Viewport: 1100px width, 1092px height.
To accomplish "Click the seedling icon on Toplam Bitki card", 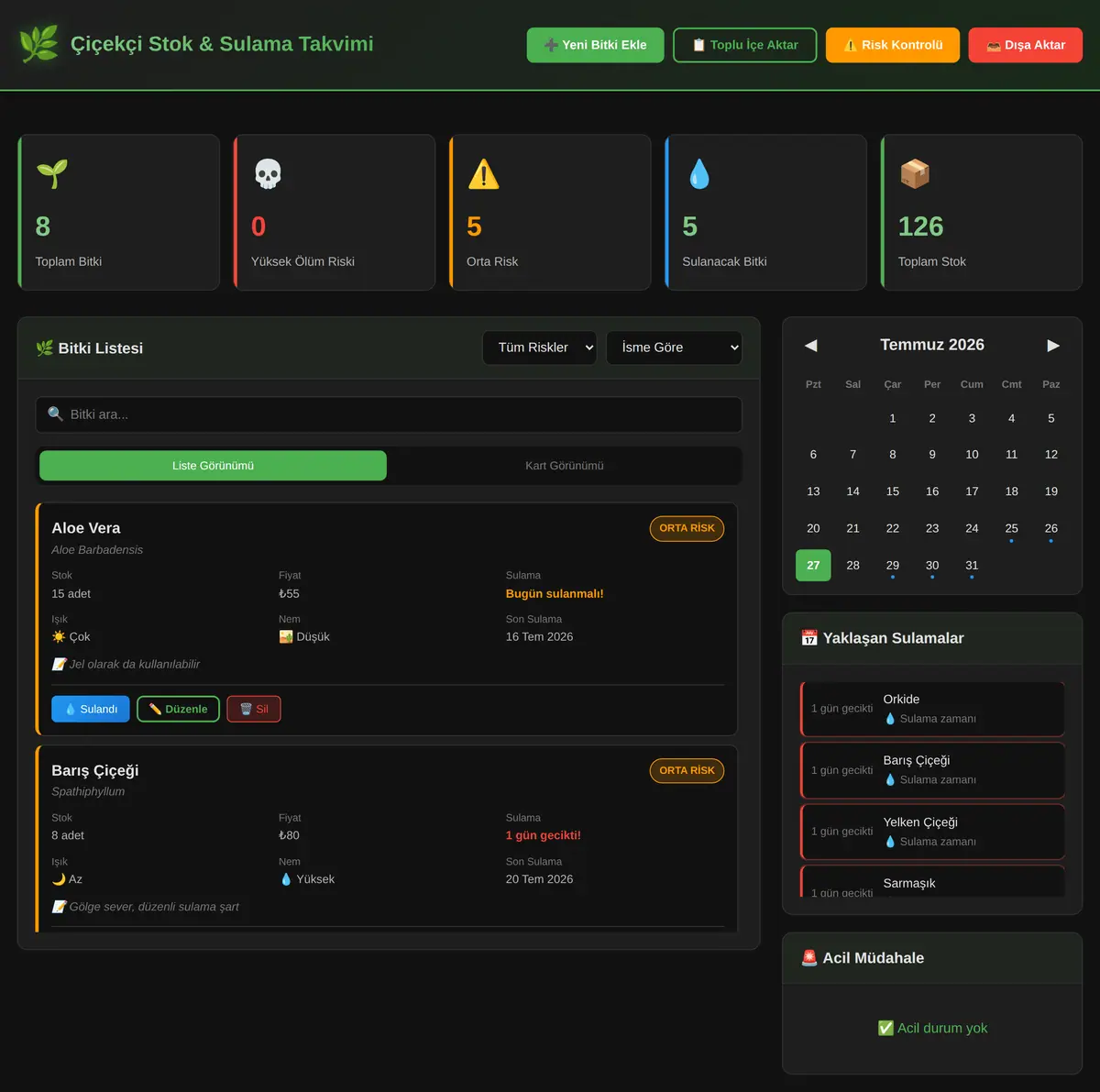I will [52, 173].
